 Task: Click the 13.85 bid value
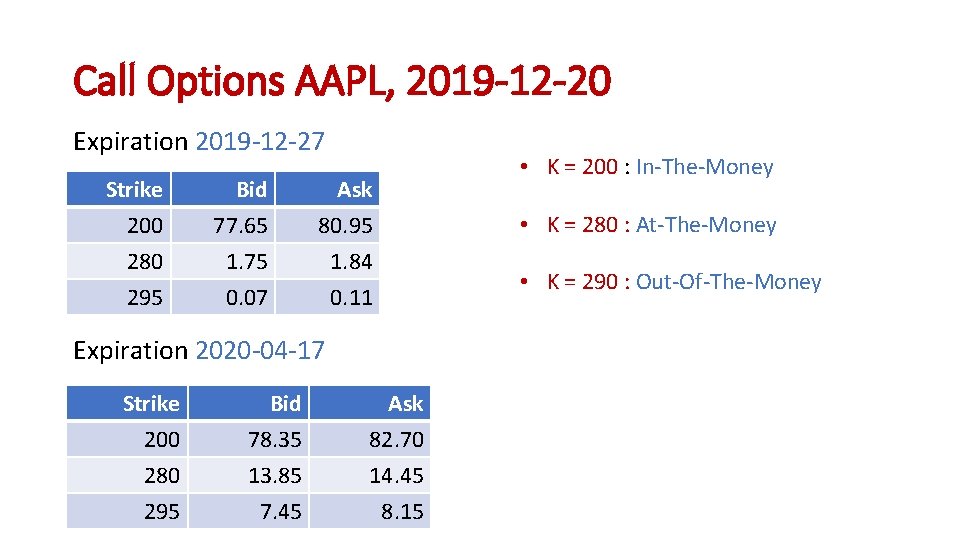coord(274,475)
